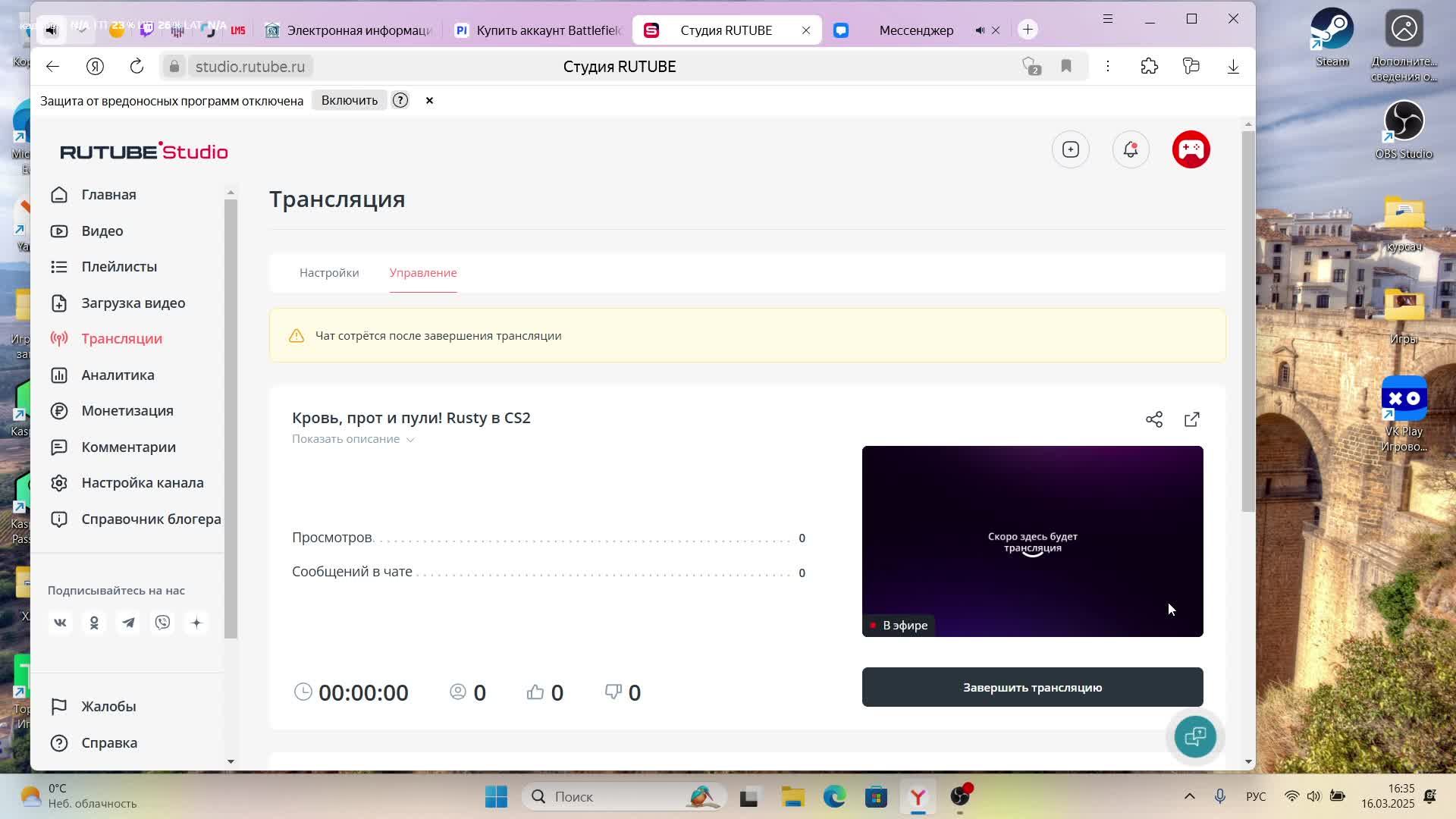Reload the page with the refresh icon
The image size is (1456, 819).
pyautogui.click(x=136, y=67)
